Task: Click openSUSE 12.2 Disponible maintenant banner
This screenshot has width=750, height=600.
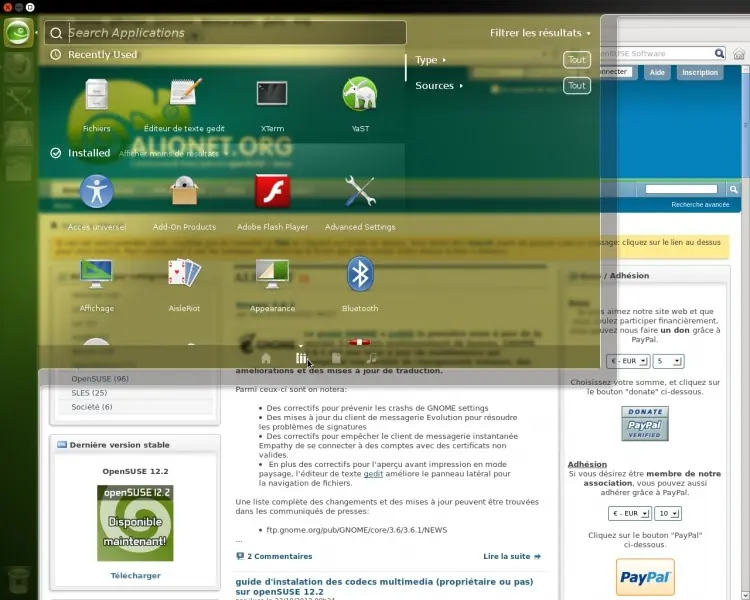Action: pos(135,523)
